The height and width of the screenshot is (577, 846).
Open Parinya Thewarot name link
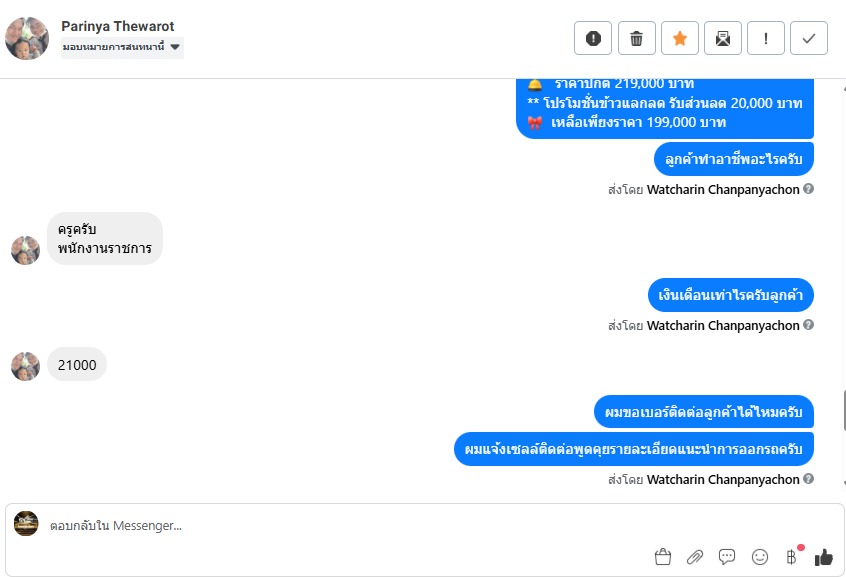118,26
